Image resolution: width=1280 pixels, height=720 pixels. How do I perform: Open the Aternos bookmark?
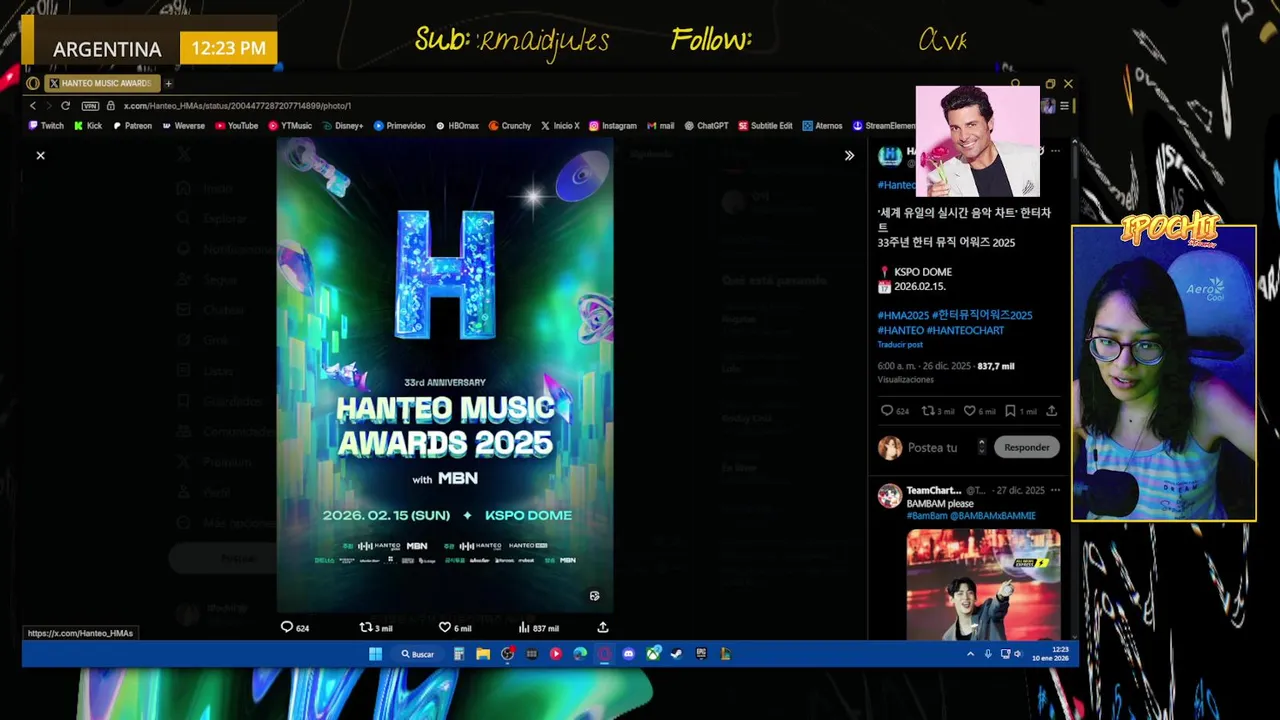823,126
